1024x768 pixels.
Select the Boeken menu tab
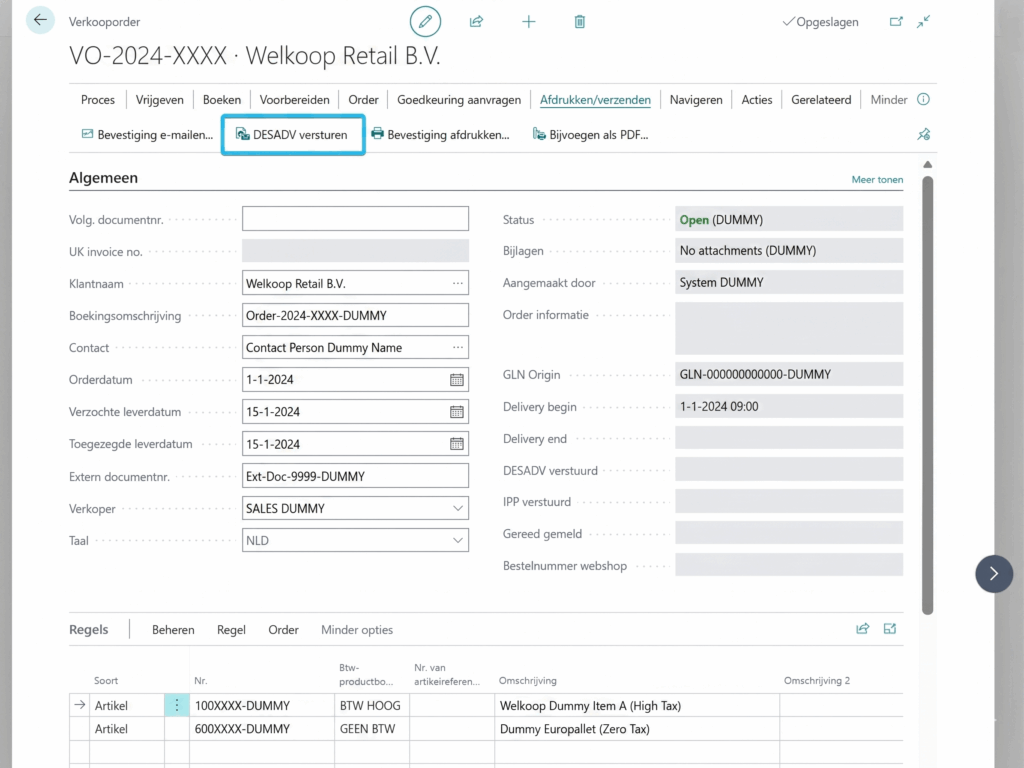coord(221,99)
